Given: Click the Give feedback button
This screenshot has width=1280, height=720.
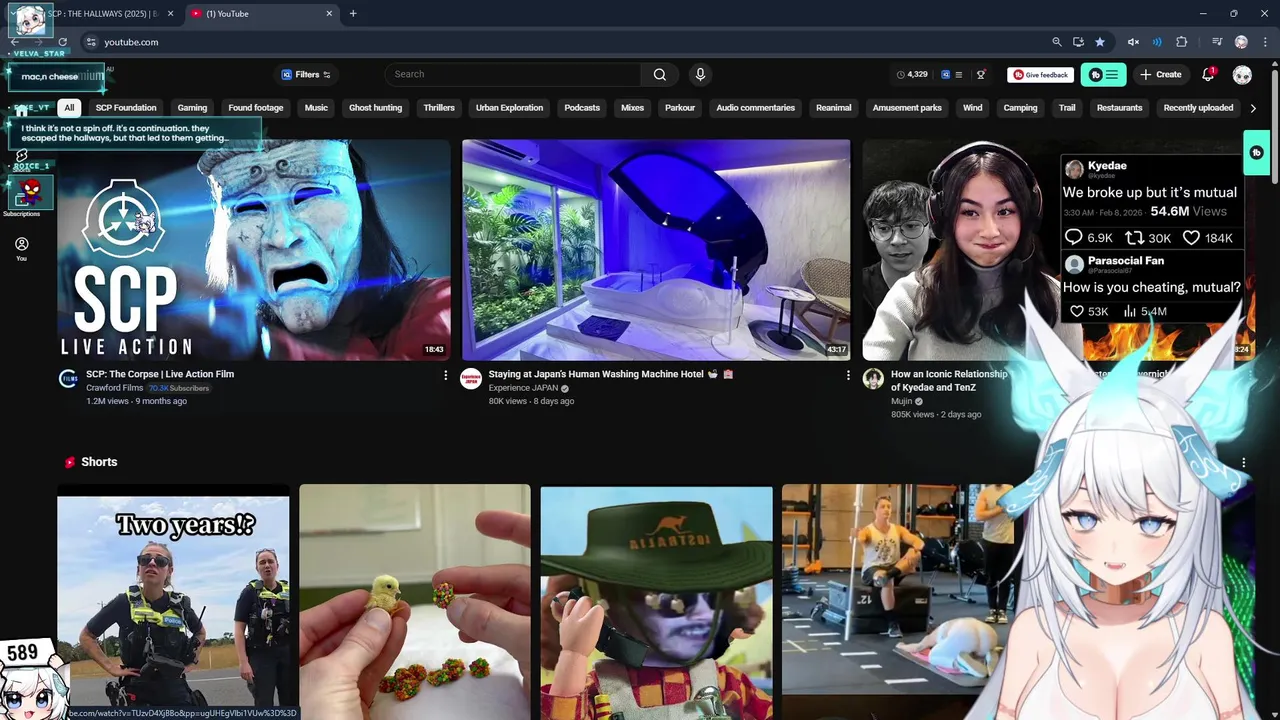Looking at the screenshot, I should point(1040,75).
